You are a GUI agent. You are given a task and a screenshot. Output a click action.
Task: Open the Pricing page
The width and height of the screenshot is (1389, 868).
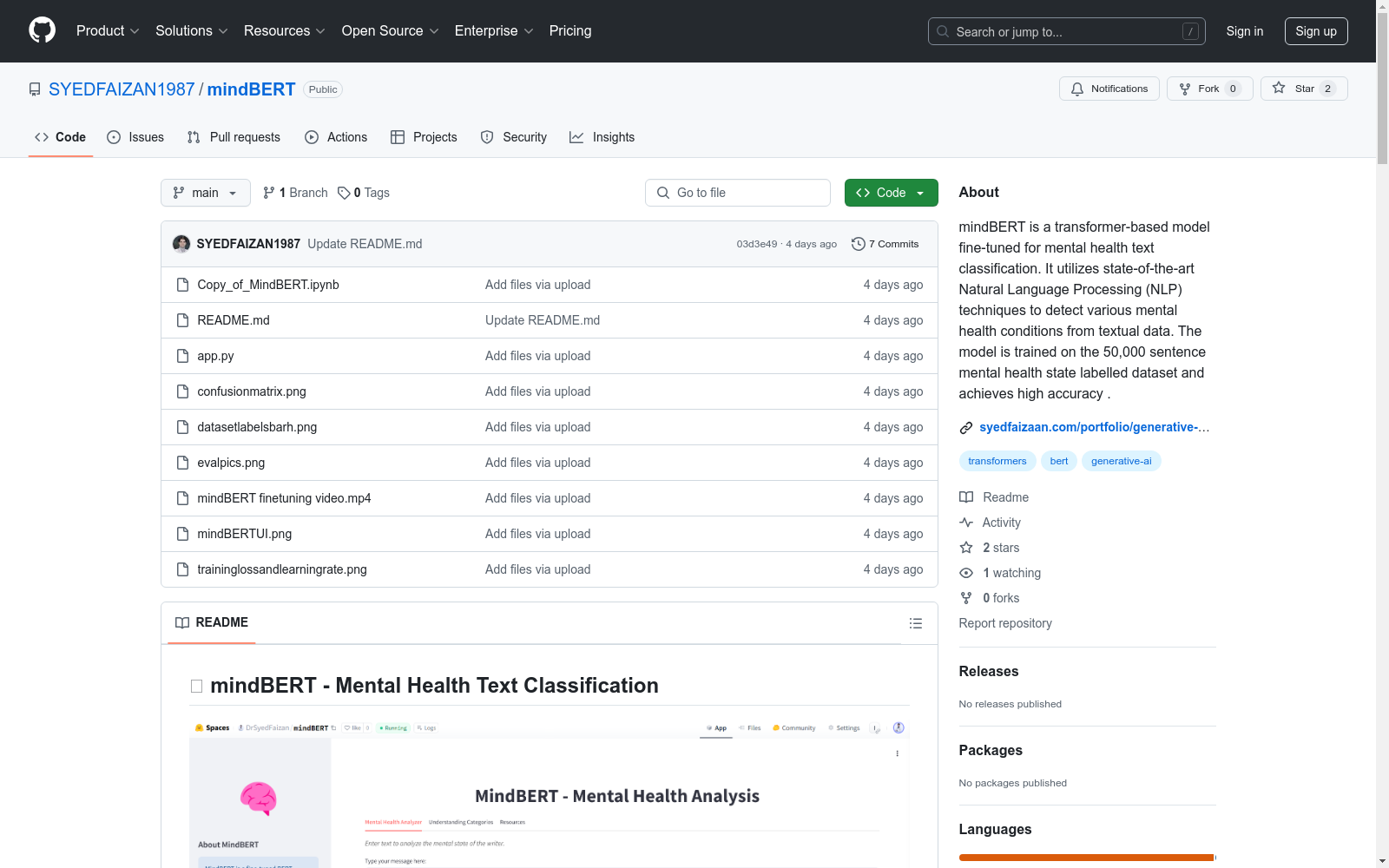[x=570, y=30]
